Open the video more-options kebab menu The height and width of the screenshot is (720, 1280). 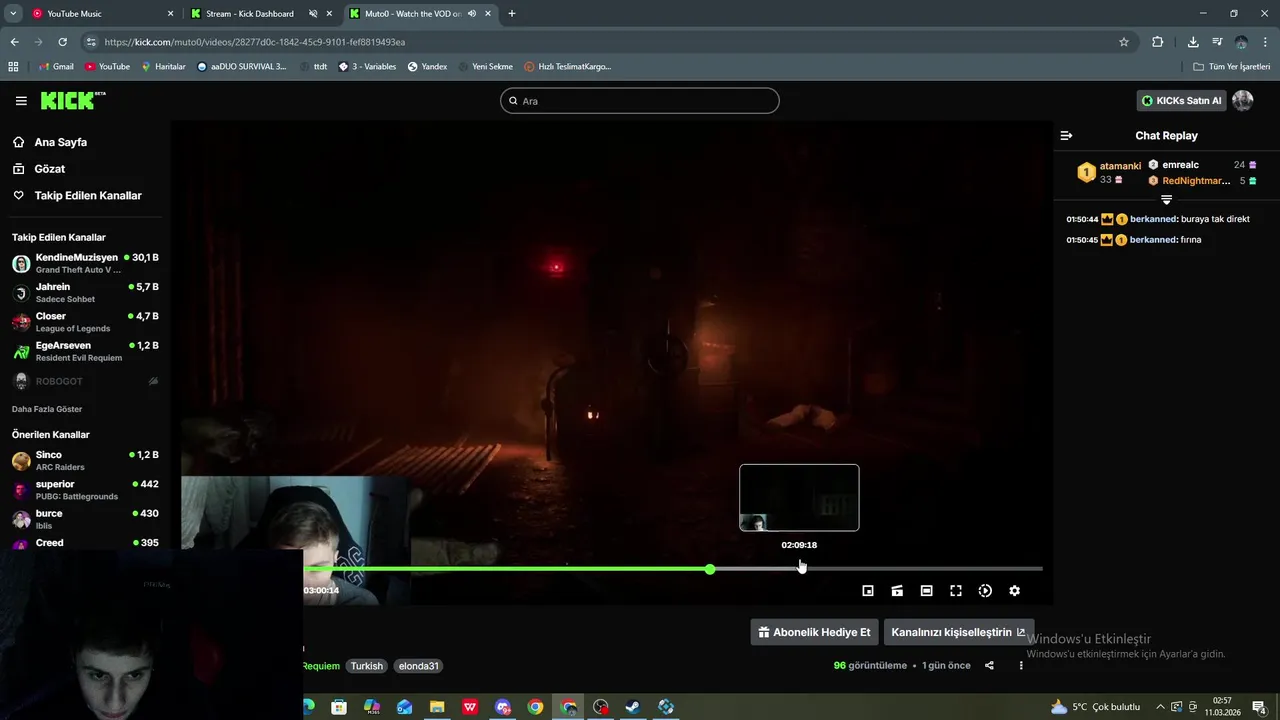click(x=1021, y=666)
